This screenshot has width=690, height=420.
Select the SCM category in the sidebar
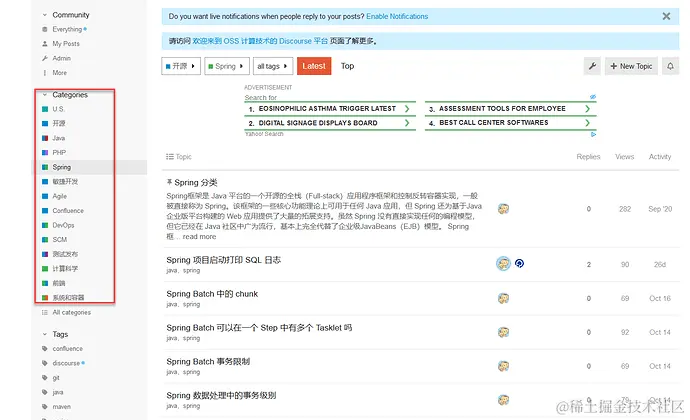(x=59, y=239)
